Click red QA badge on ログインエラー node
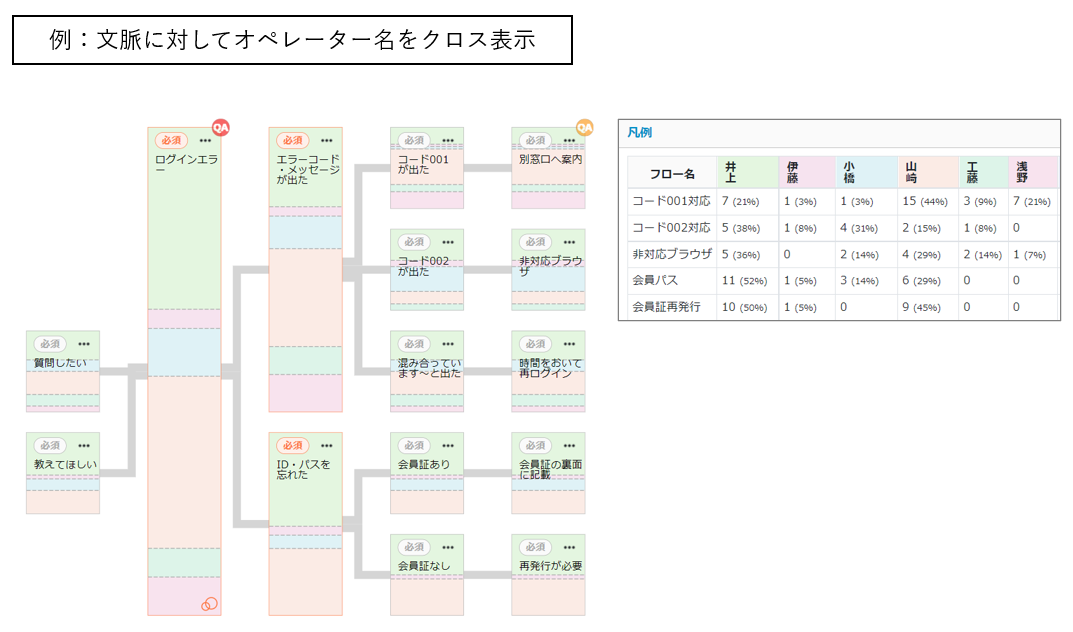 [x=220, y=127]
